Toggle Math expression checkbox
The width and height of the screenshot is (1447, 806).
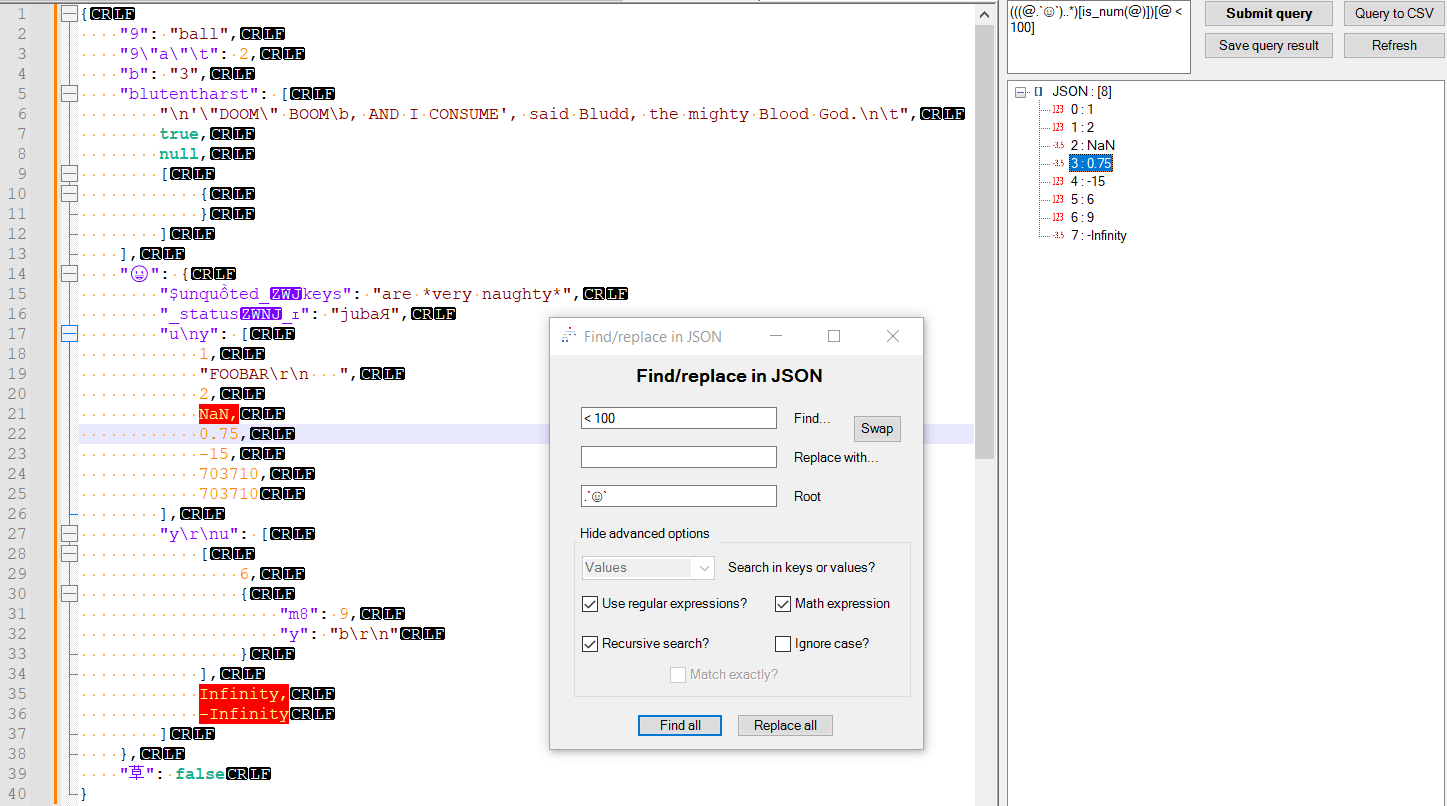[x=783, y=603]
